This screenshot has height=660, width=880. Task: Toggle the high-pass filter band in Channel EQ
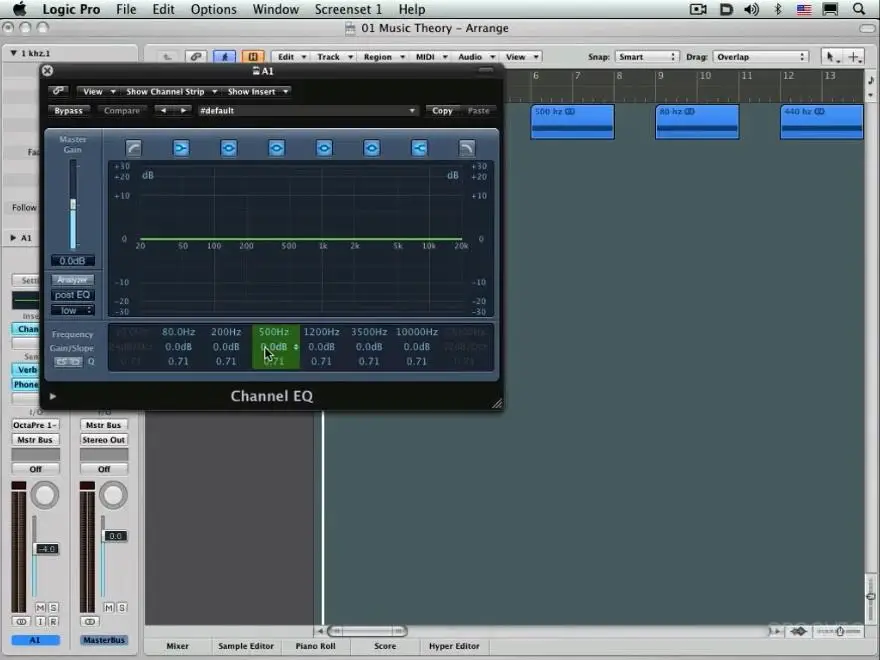133,148
